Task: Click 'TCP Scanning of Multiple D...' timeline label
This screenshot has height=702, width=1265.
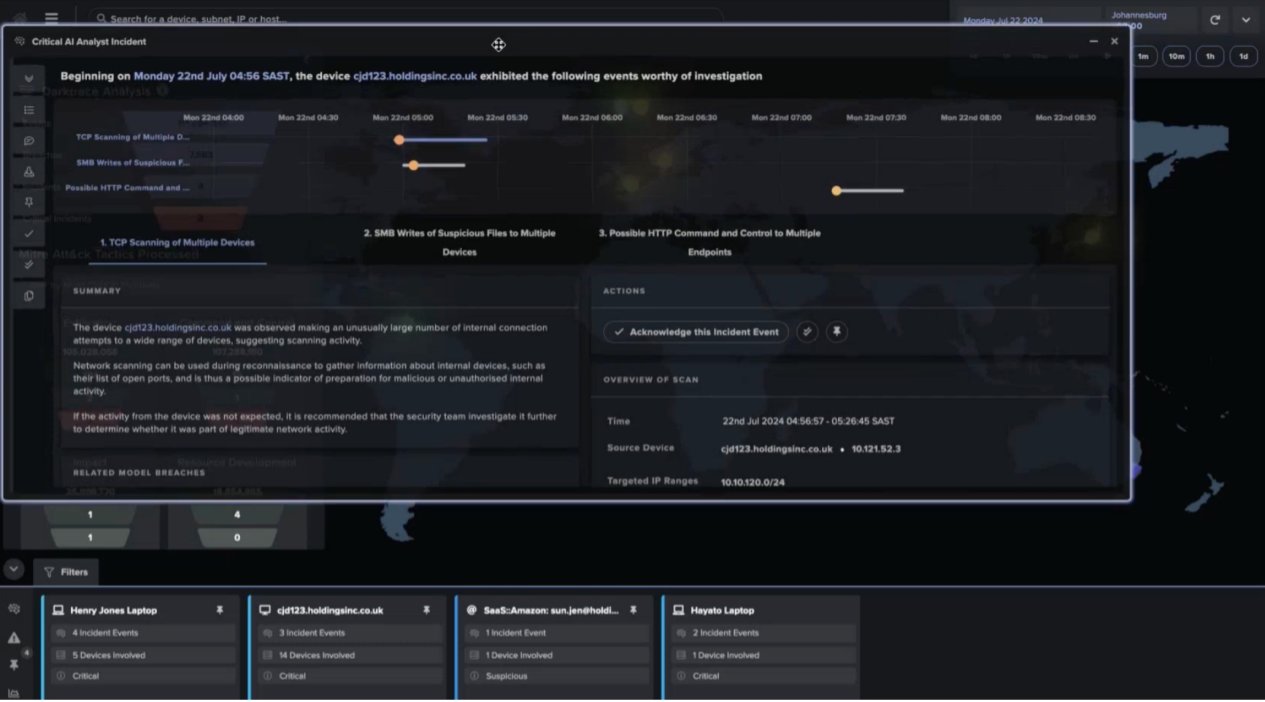Action: pos(132,137)
